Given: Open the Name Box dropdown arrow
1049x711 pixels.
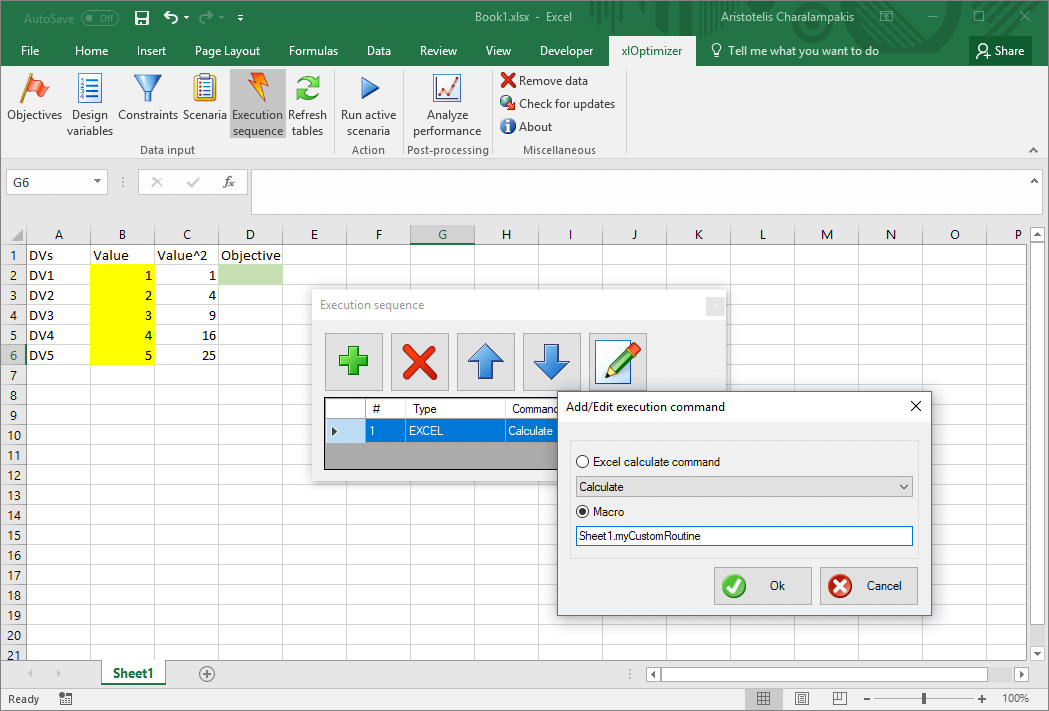Looking at the screenshot, I should [97, 182].
